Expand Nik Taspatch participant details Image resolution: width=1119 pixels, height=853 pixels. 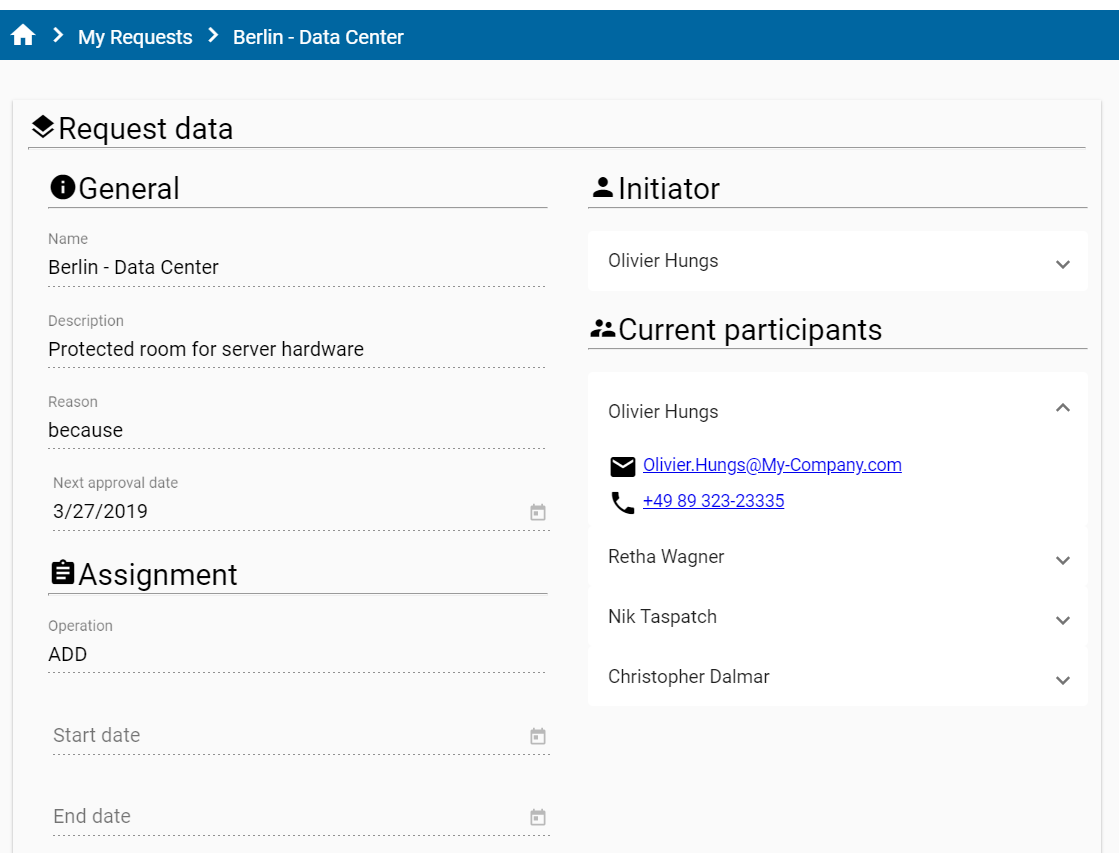pyautogui.click(x=1062, y=620)
